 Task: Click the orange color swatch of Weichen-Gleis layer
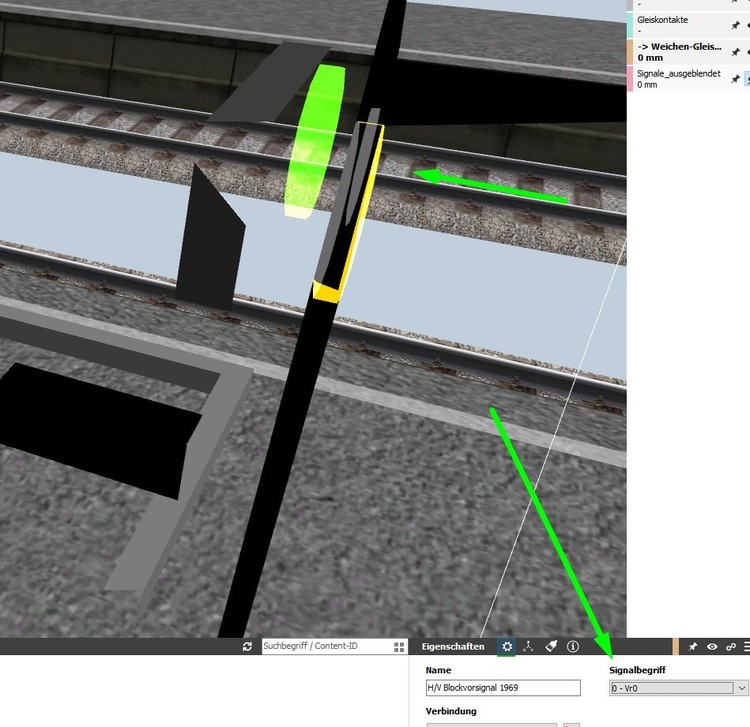click(630, 52)
